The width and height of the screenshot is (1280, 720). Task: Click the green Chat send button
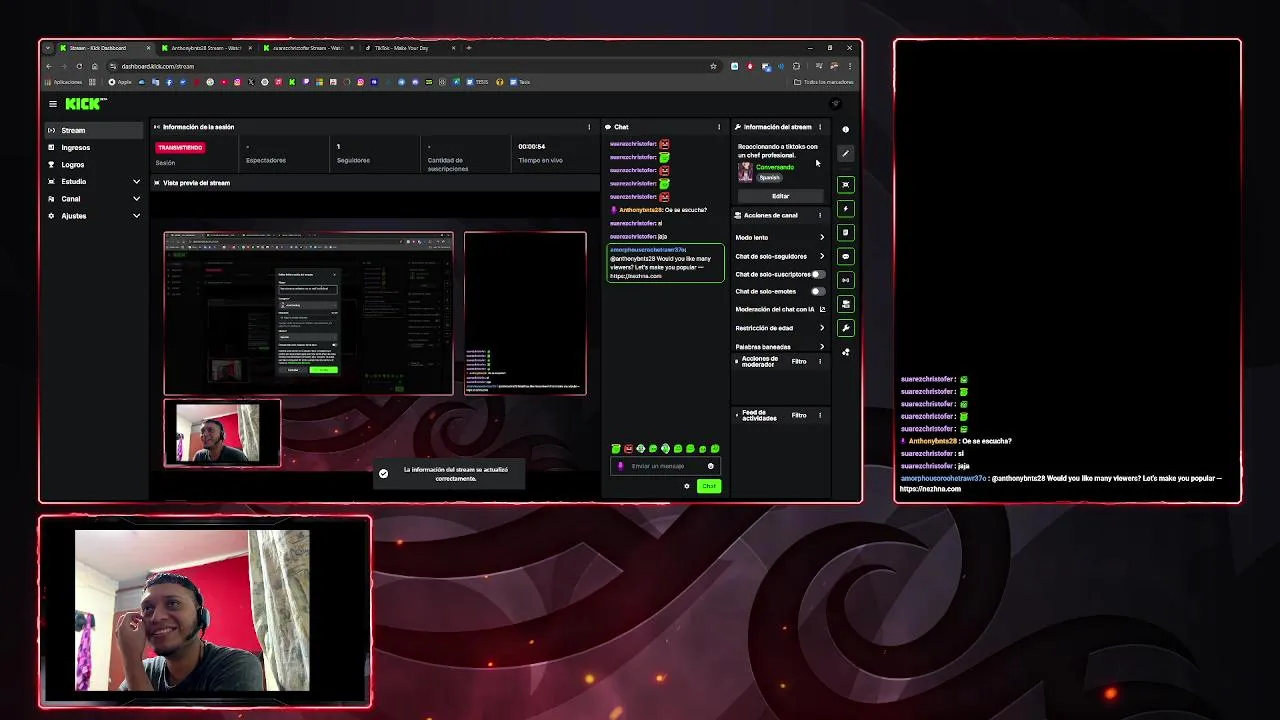[x=709, y=486]
